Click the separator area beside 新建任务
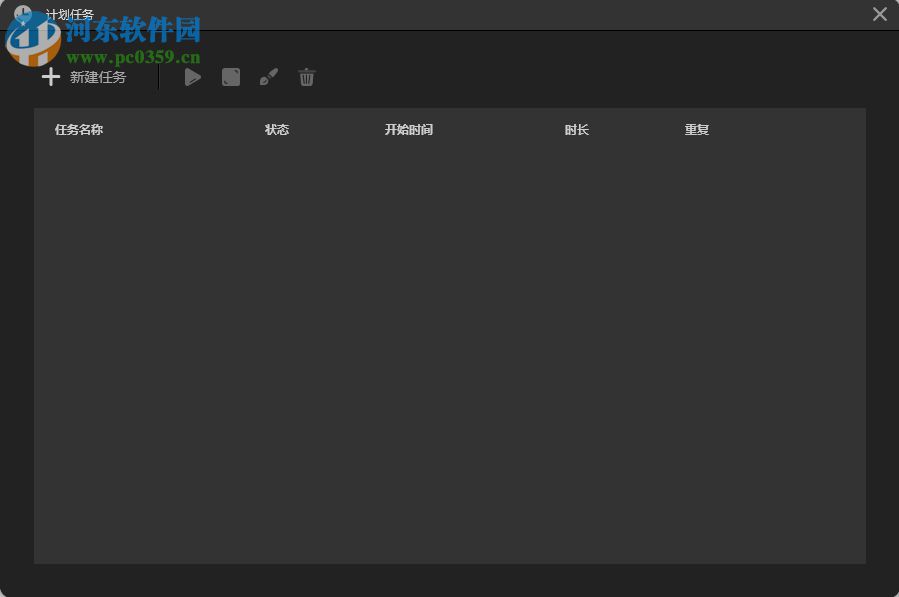The height and width of the screenshot is (597, 899). click(x=157, y=77)
